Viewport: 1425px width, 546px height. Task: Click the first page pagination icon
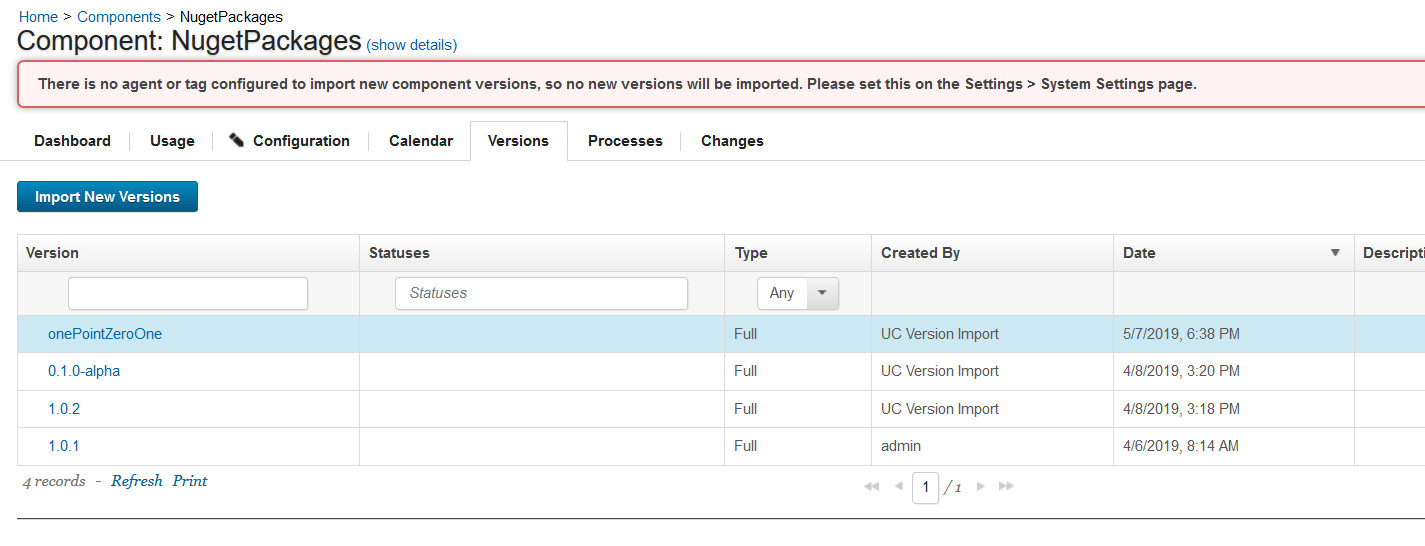pos(871,487)
